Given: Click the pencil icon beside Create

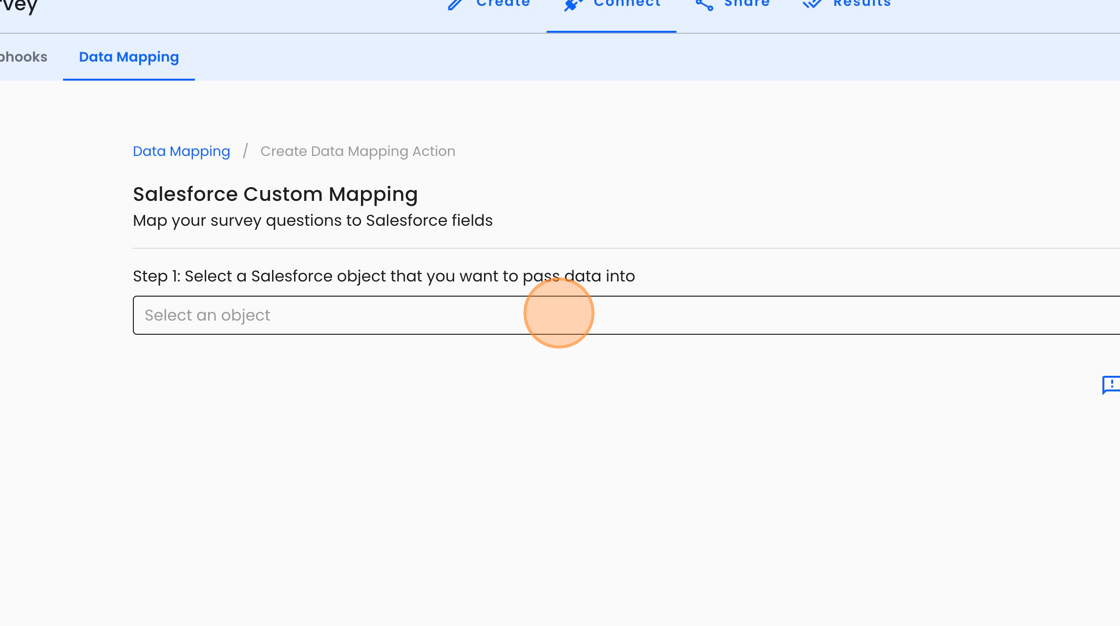Looking at the screenshot, I should point(456,4).
